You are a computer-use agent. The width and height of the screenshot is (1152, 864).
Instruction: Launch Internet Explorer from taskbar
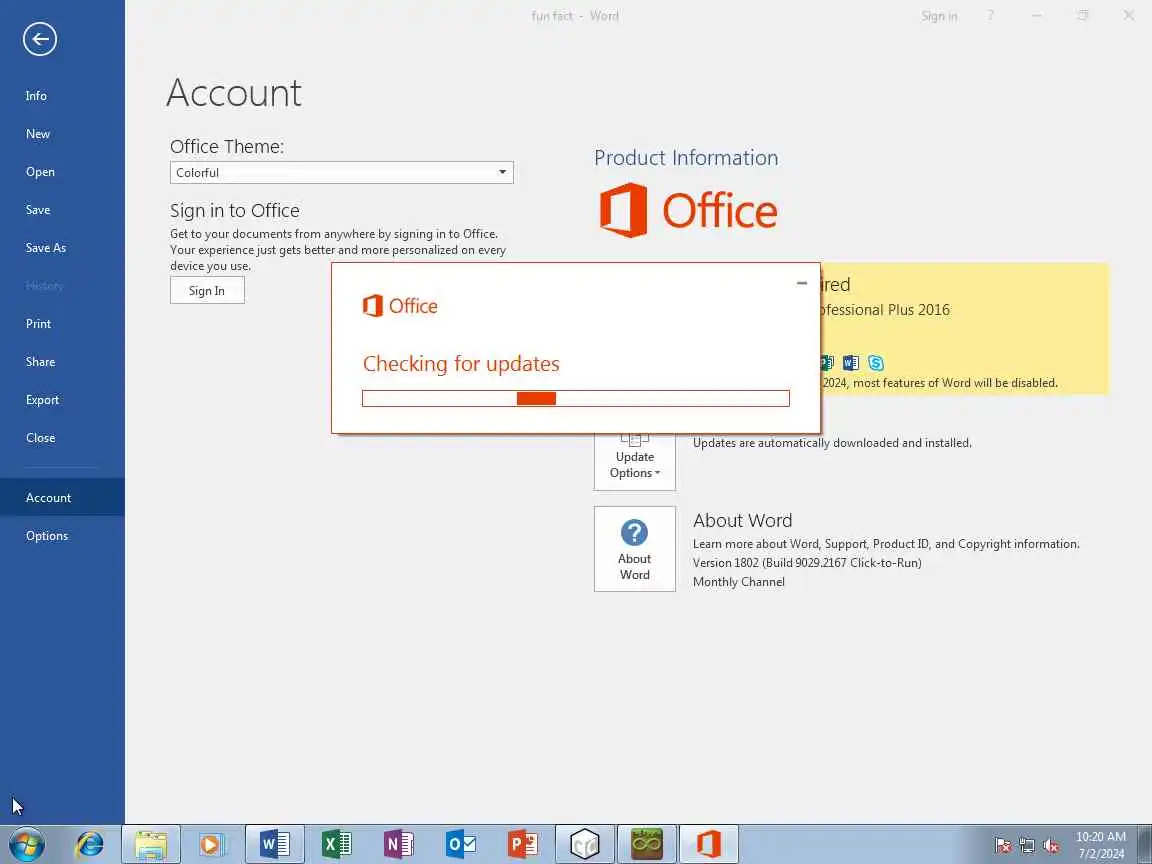90,844
